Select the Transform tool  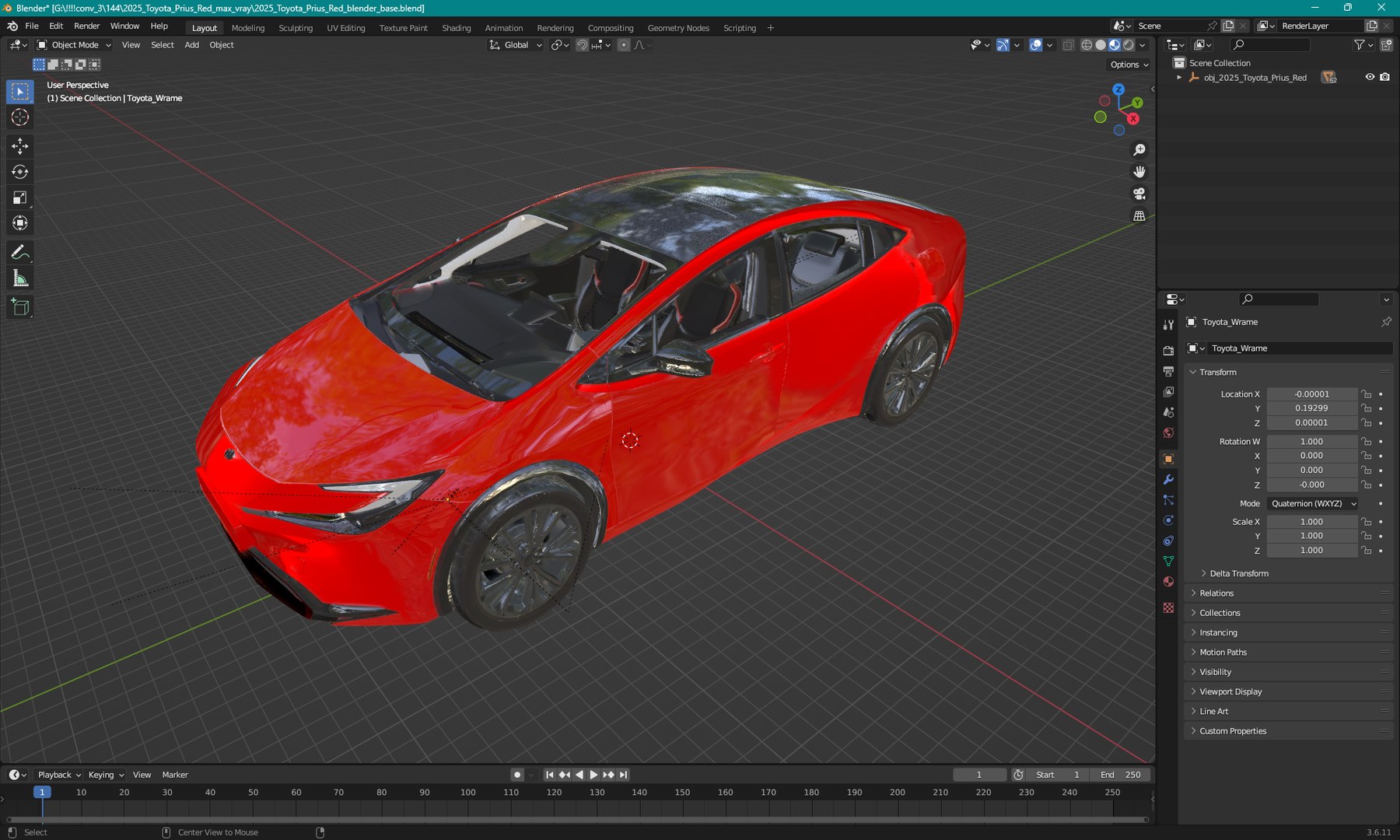click(20, 223)
